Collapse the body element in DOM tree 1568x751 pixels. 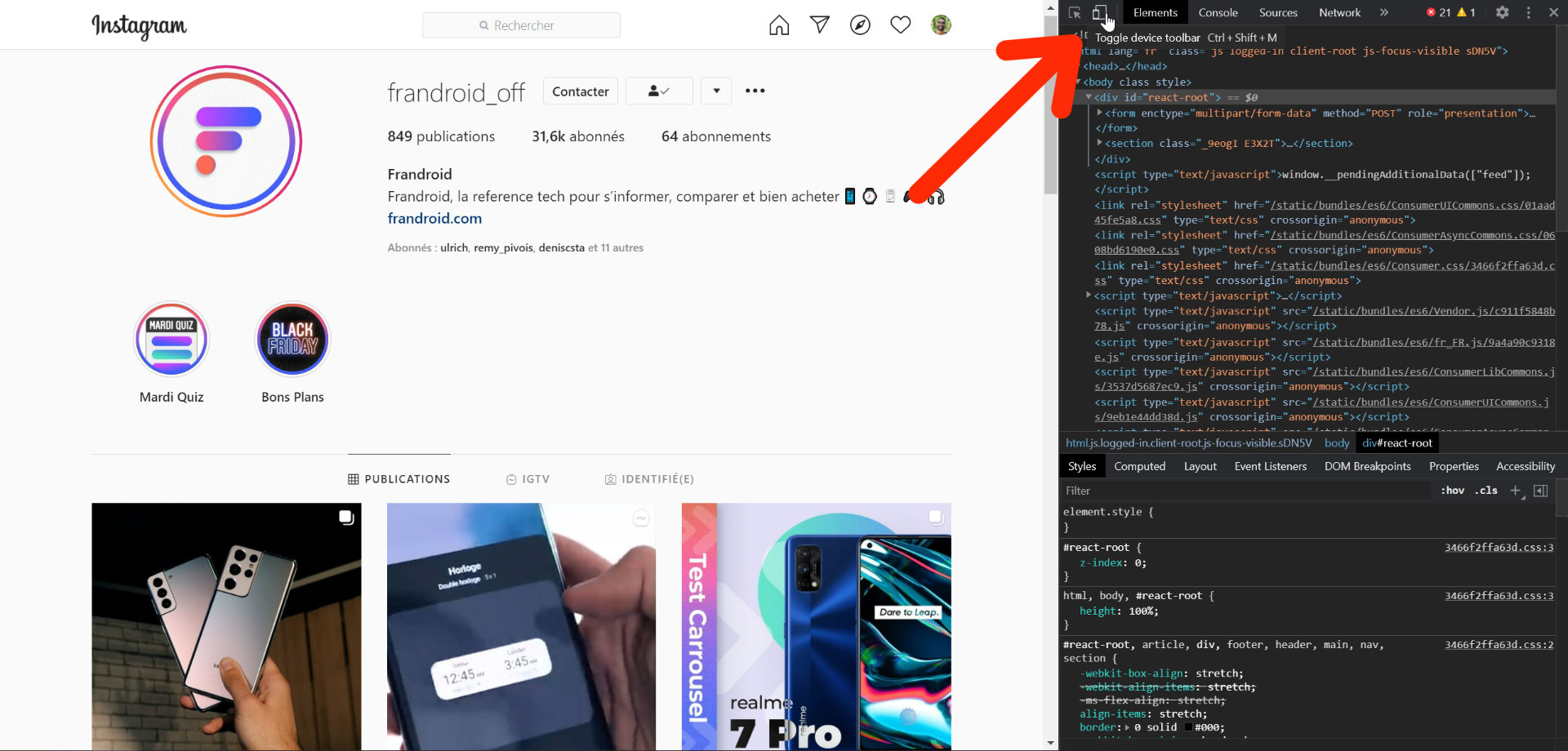pos(1078,82)
